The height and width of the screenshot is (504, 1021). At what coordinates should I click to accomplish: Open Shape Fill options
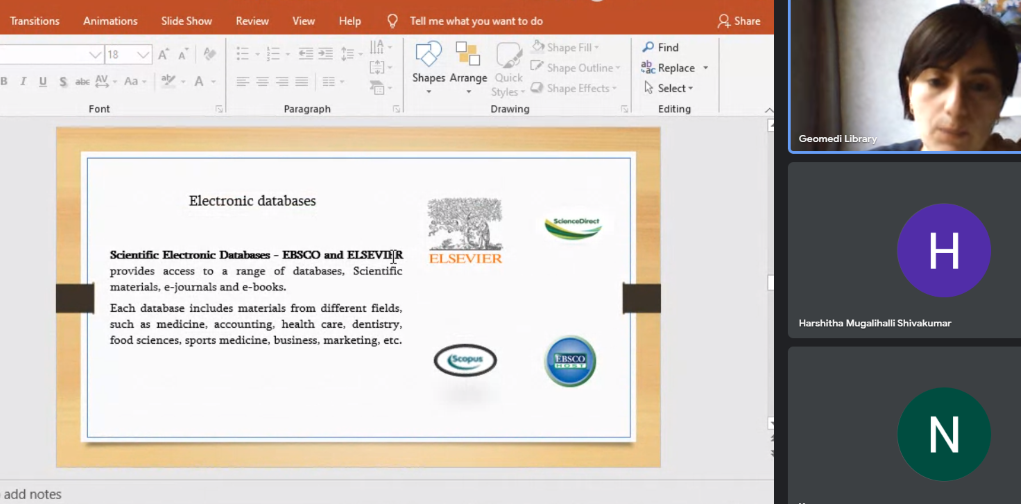point(566,48)
